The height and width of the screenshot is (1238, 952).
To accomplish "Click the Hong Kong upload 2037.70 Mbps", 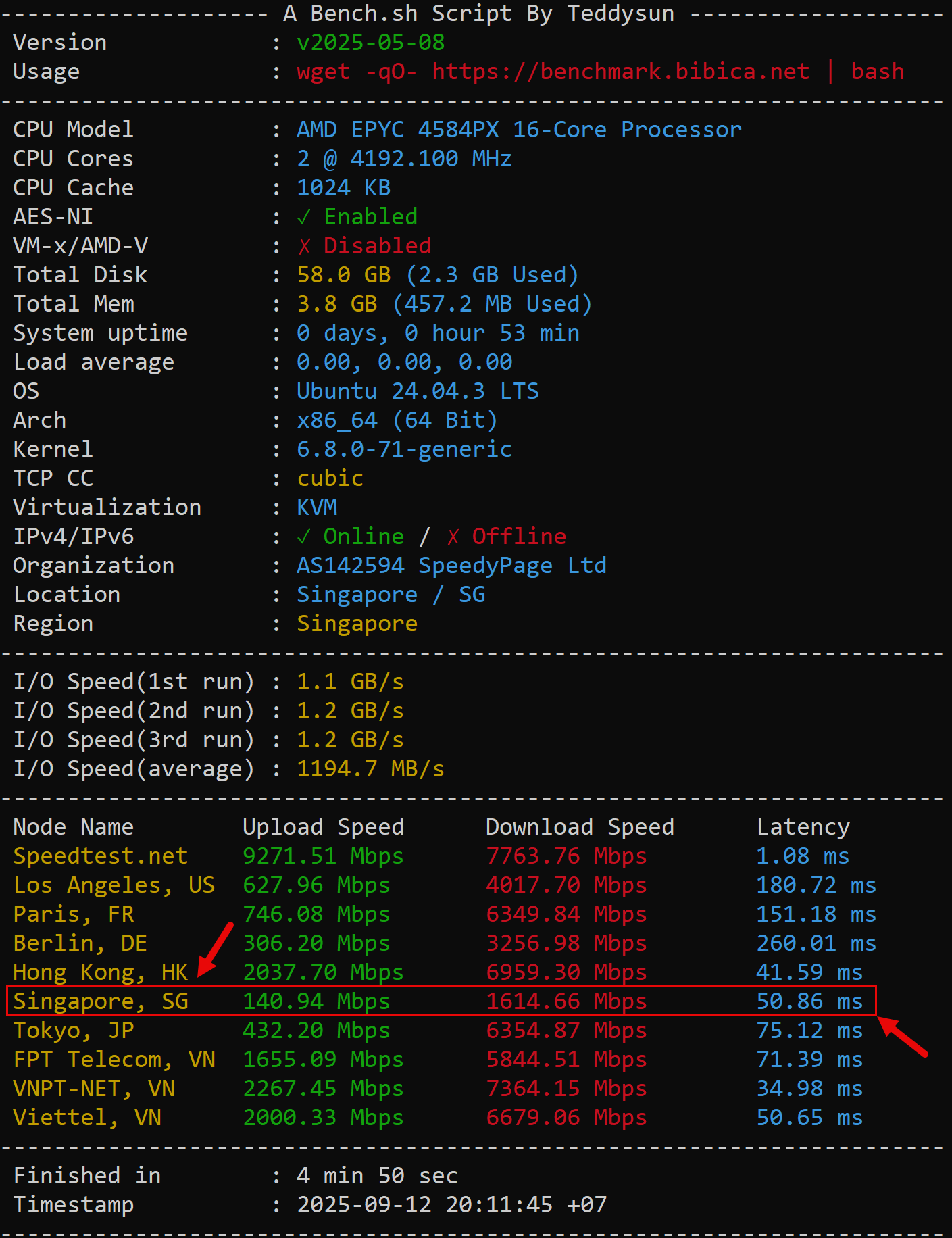I will 323,972.
